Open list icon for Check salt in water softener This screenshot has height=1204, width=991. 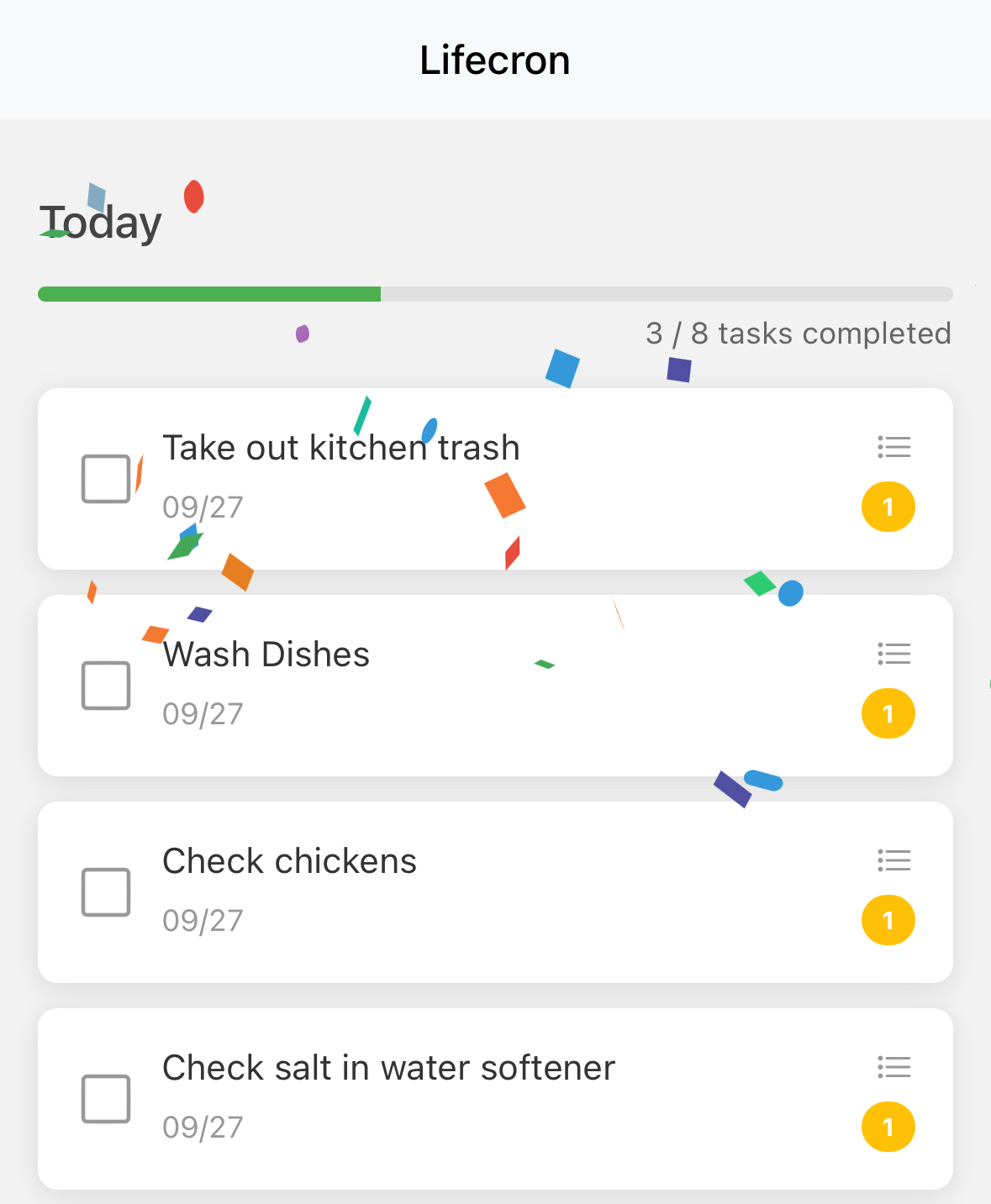coord(893,1067)
